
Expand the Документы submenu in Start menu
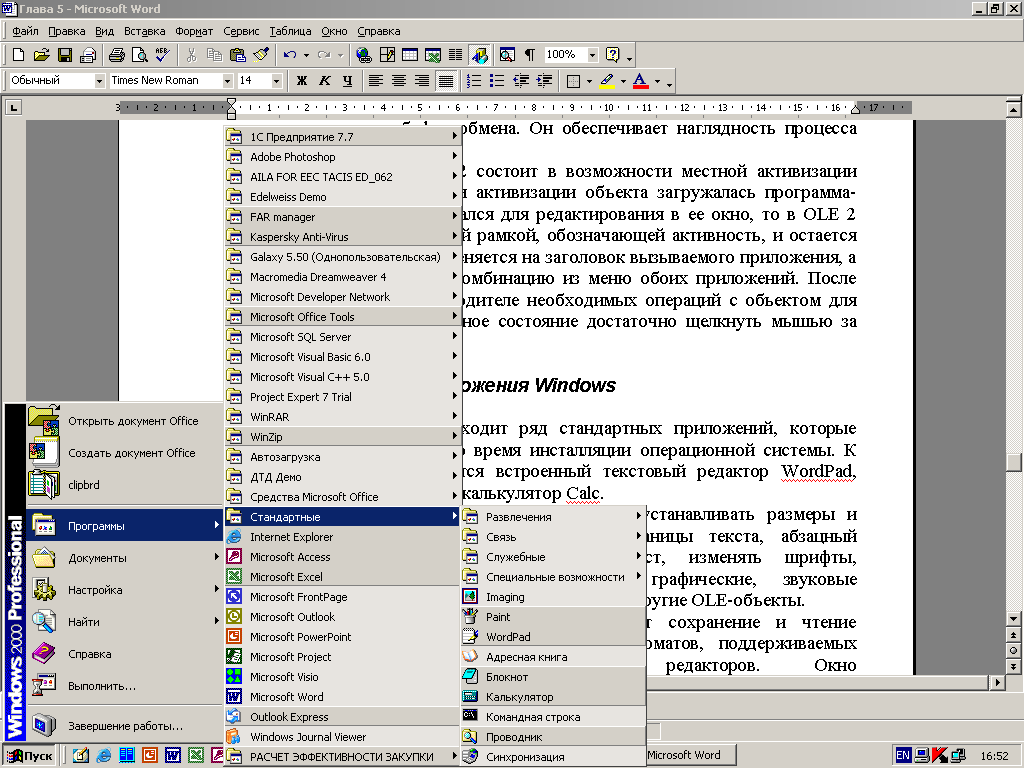click(x=124, y=558)
